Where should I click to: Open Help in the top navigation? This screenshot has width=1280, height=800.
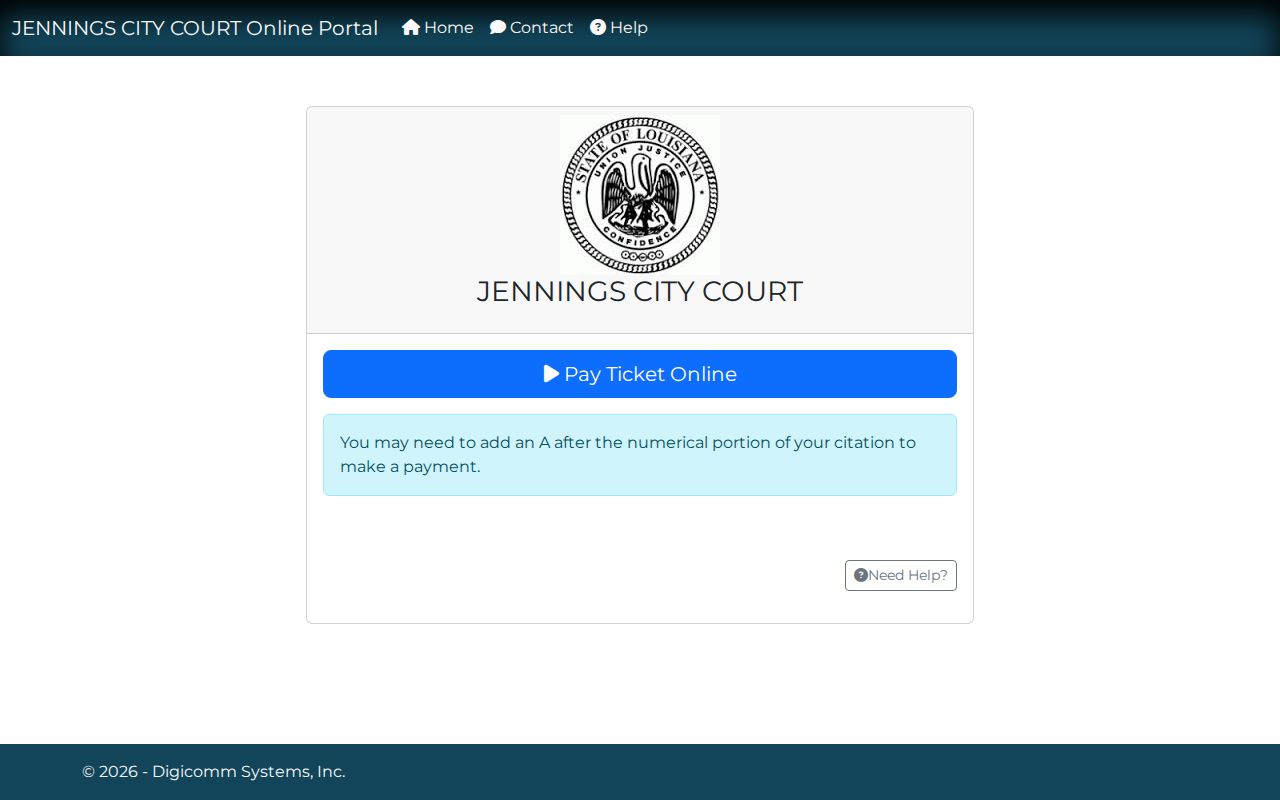(x=619, y=28)
